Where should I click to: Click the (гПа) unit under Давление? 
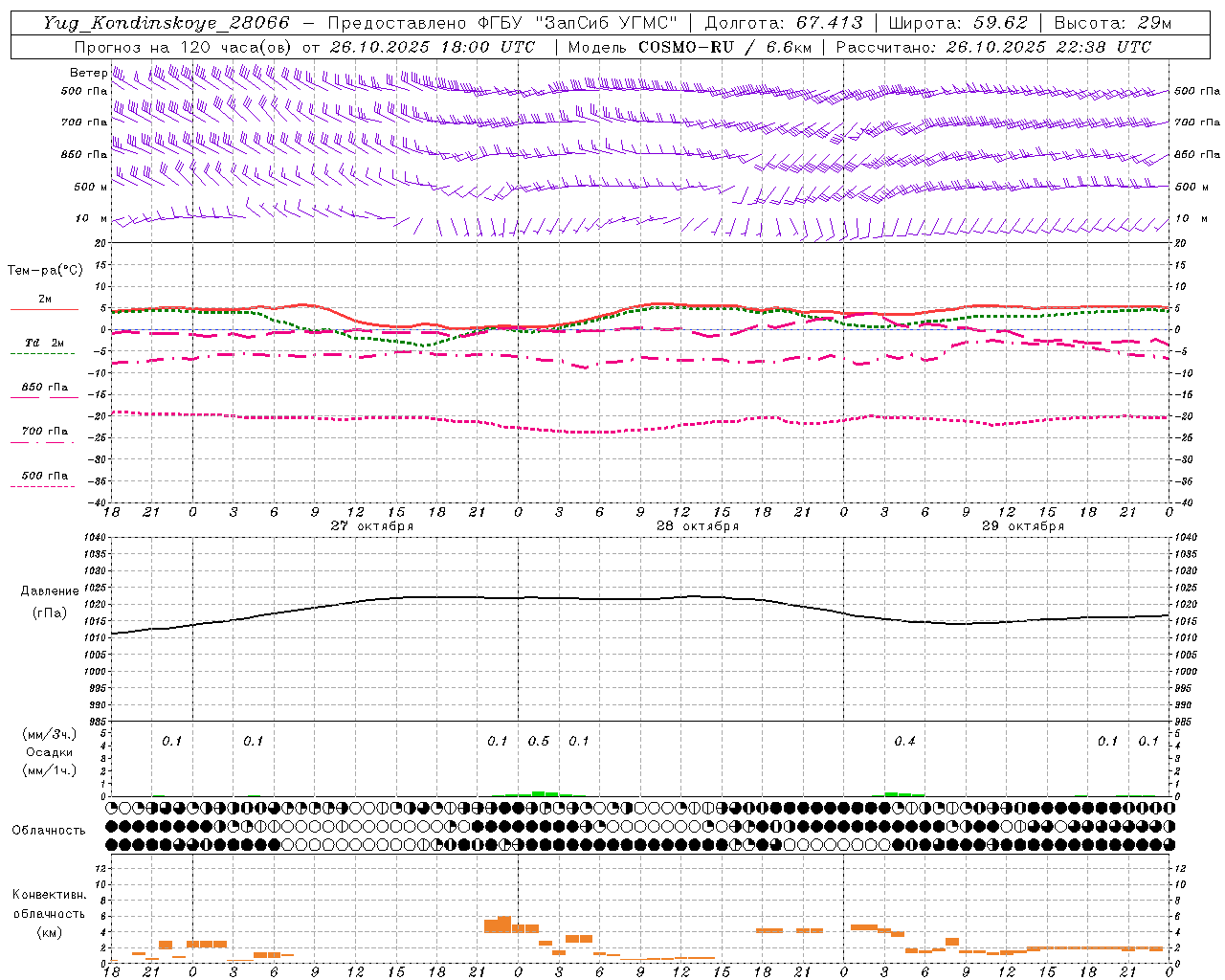click(x=49, y=613)
